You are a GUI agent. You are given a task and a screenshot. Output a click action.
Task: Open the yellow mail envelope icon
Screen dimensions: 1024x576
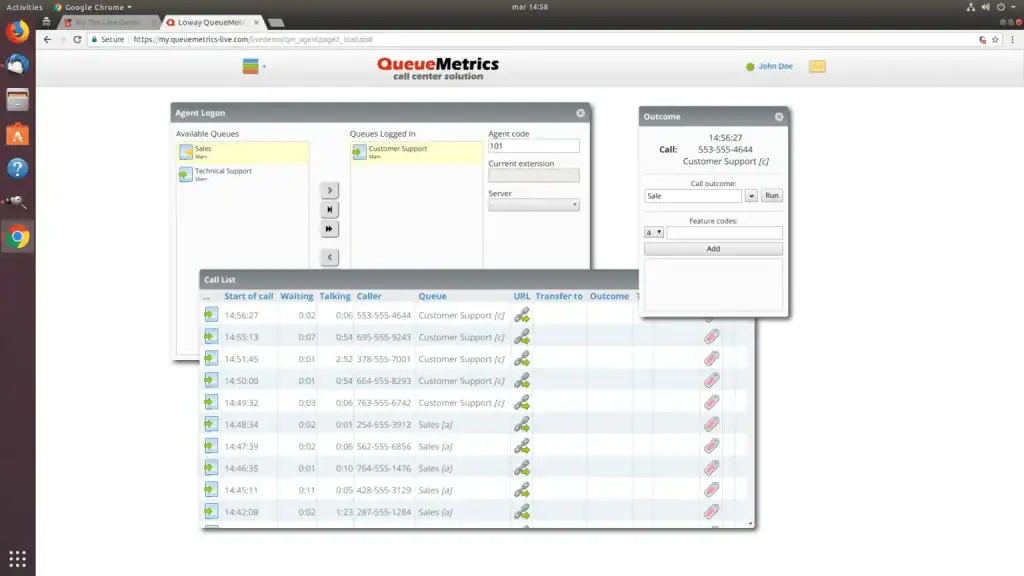click(817, 66)
